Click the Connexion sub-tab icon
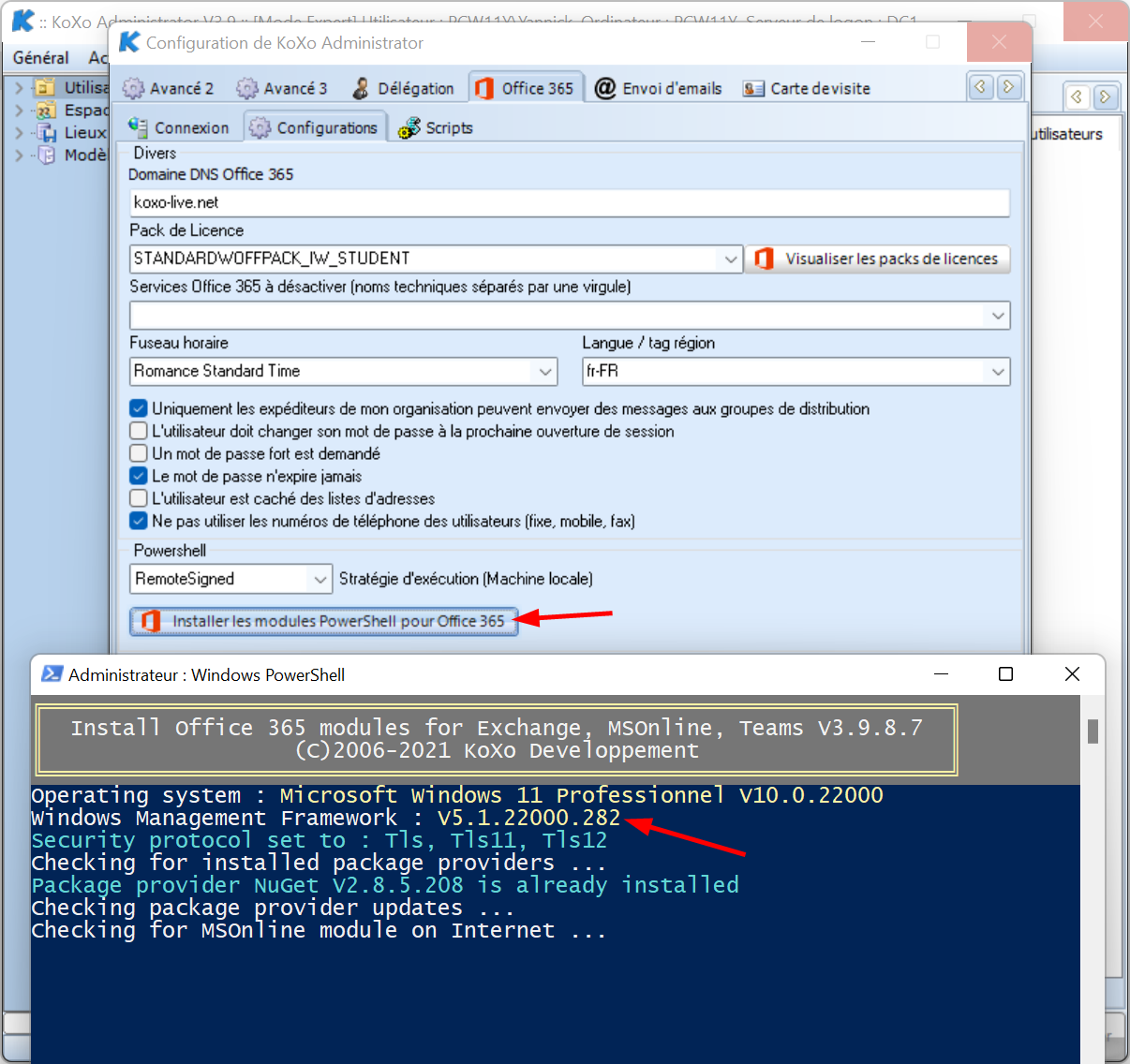The height and width of the screenshot is (1064, 1130). point(138,127)
